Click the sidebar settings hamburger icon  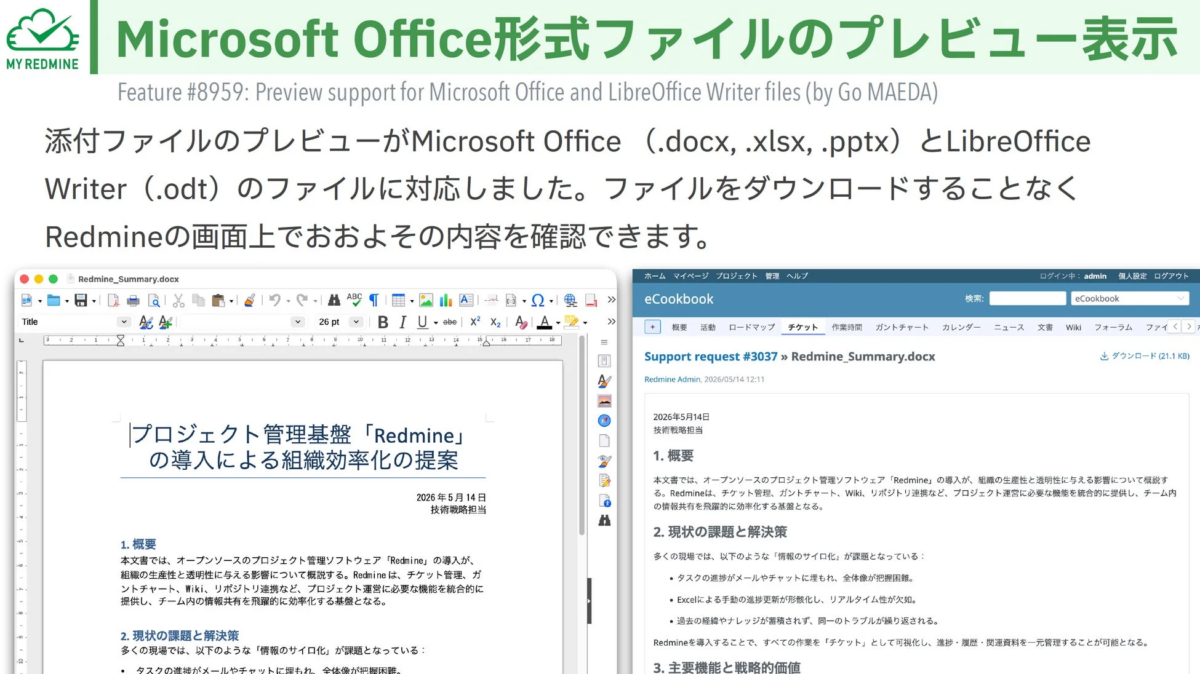click(x=604, y=343)
